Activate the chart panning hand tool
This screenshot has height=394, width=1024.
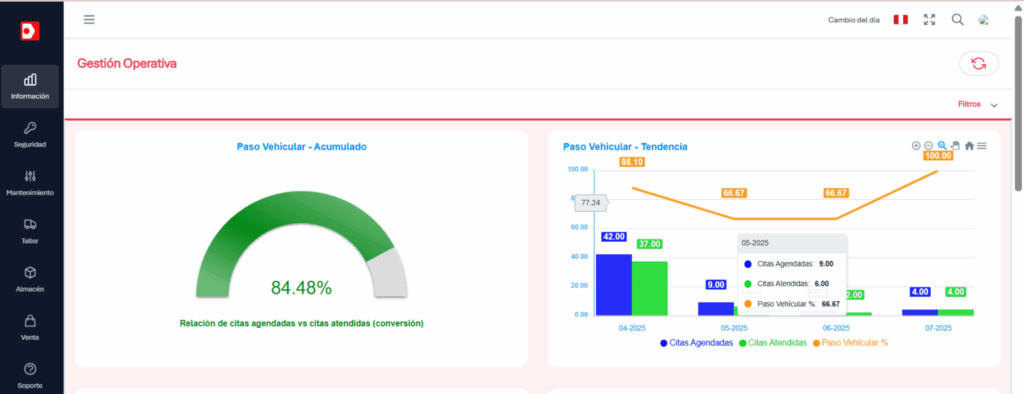[955, 146]
